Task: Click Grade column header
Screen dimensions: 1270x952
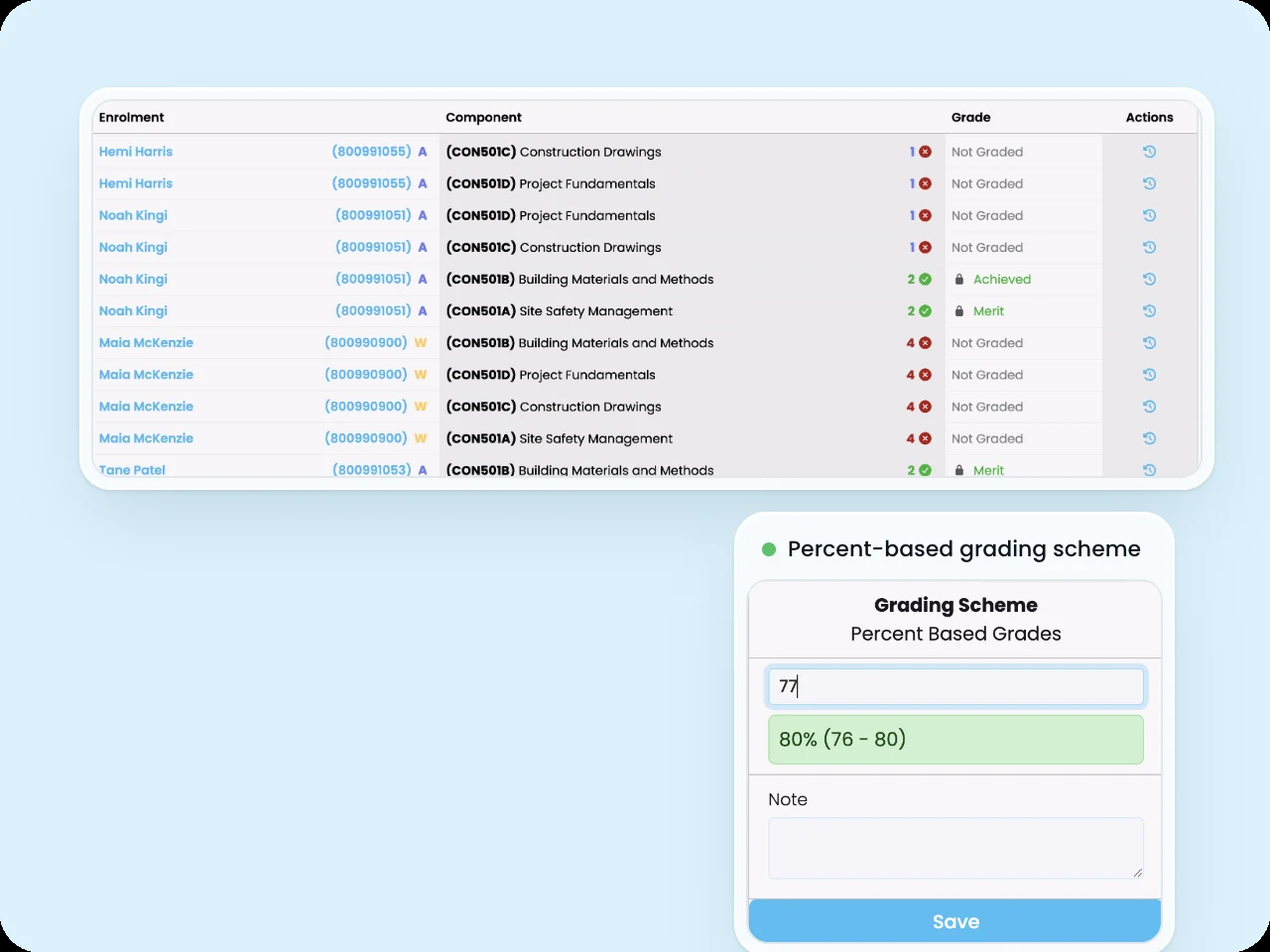Action: point(970,117)
